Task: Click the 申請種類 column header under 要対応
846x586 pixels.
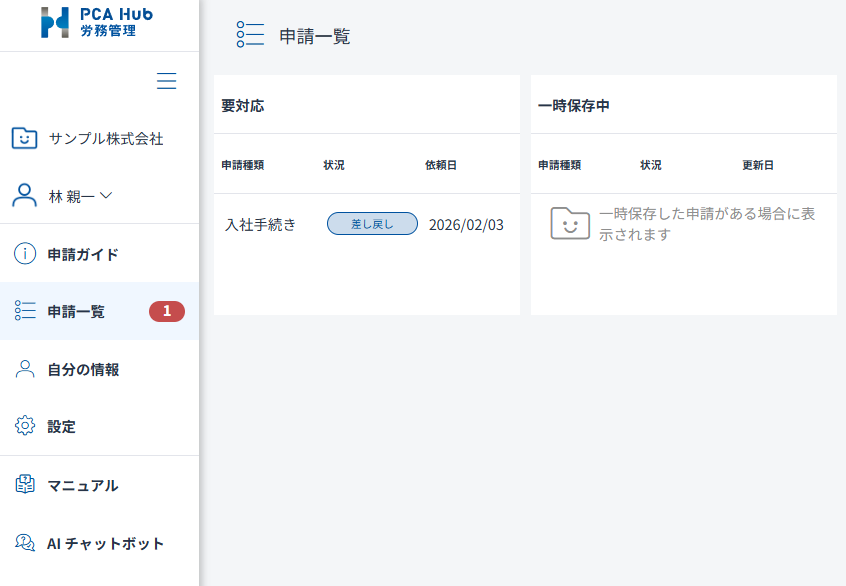Action: 243,165
